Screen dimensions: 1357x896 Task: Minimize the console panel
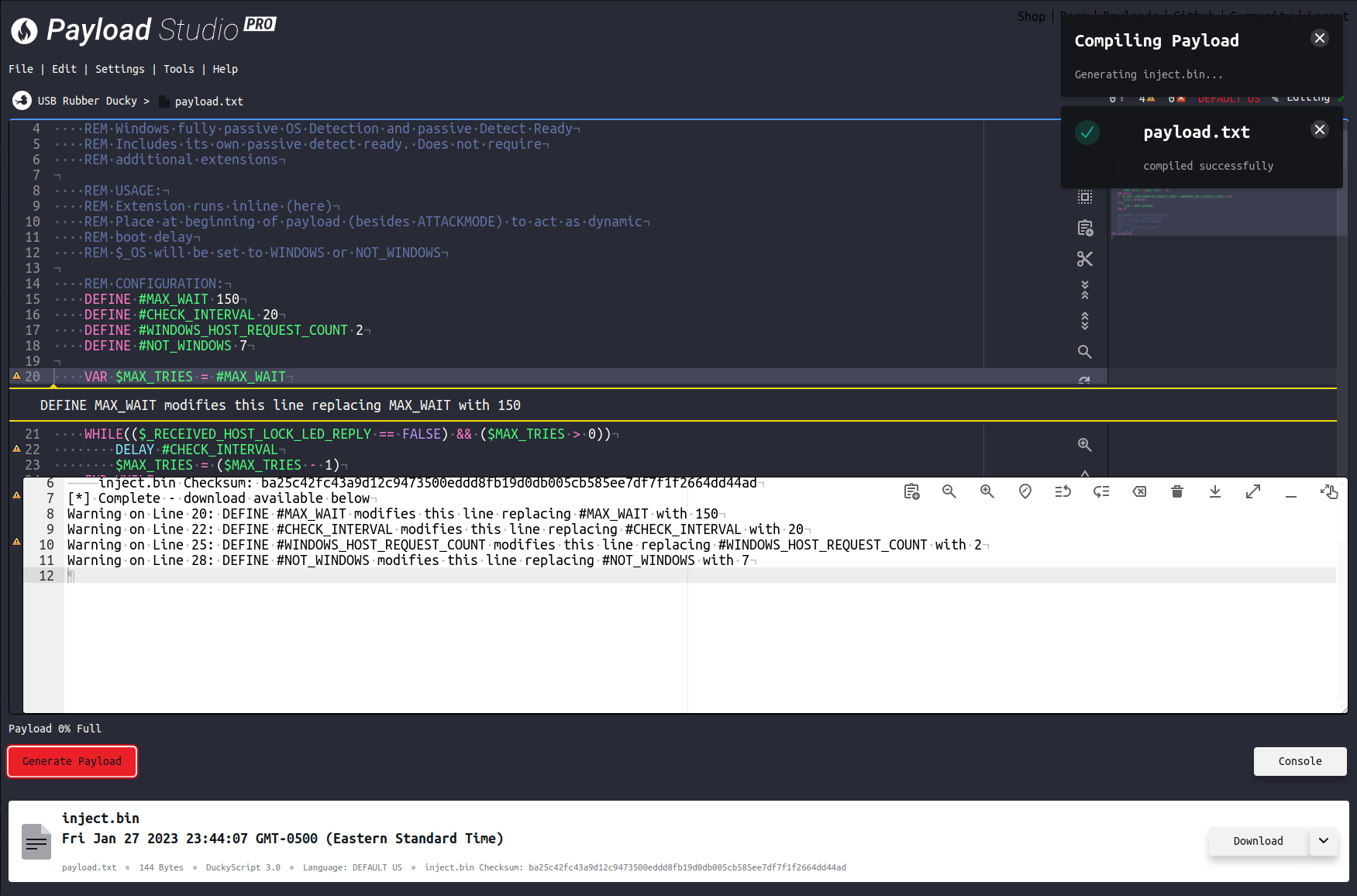point(1291,491)
